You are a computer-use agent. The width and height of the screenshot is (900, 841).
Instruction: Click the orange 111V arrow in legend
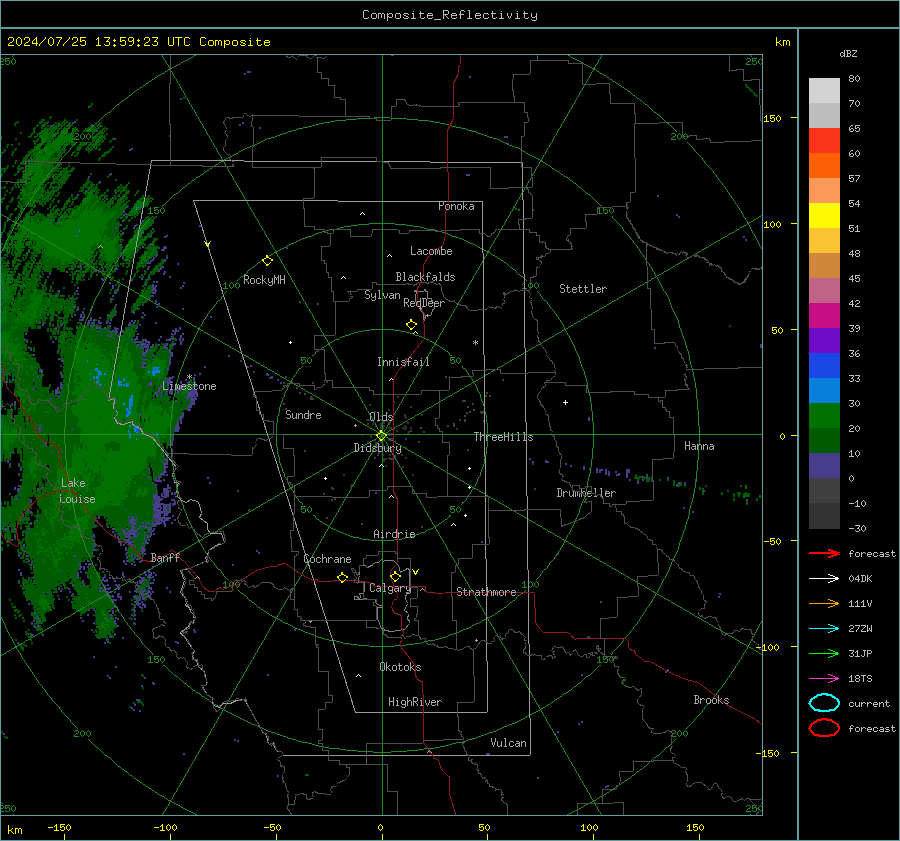tap(824, 603)
